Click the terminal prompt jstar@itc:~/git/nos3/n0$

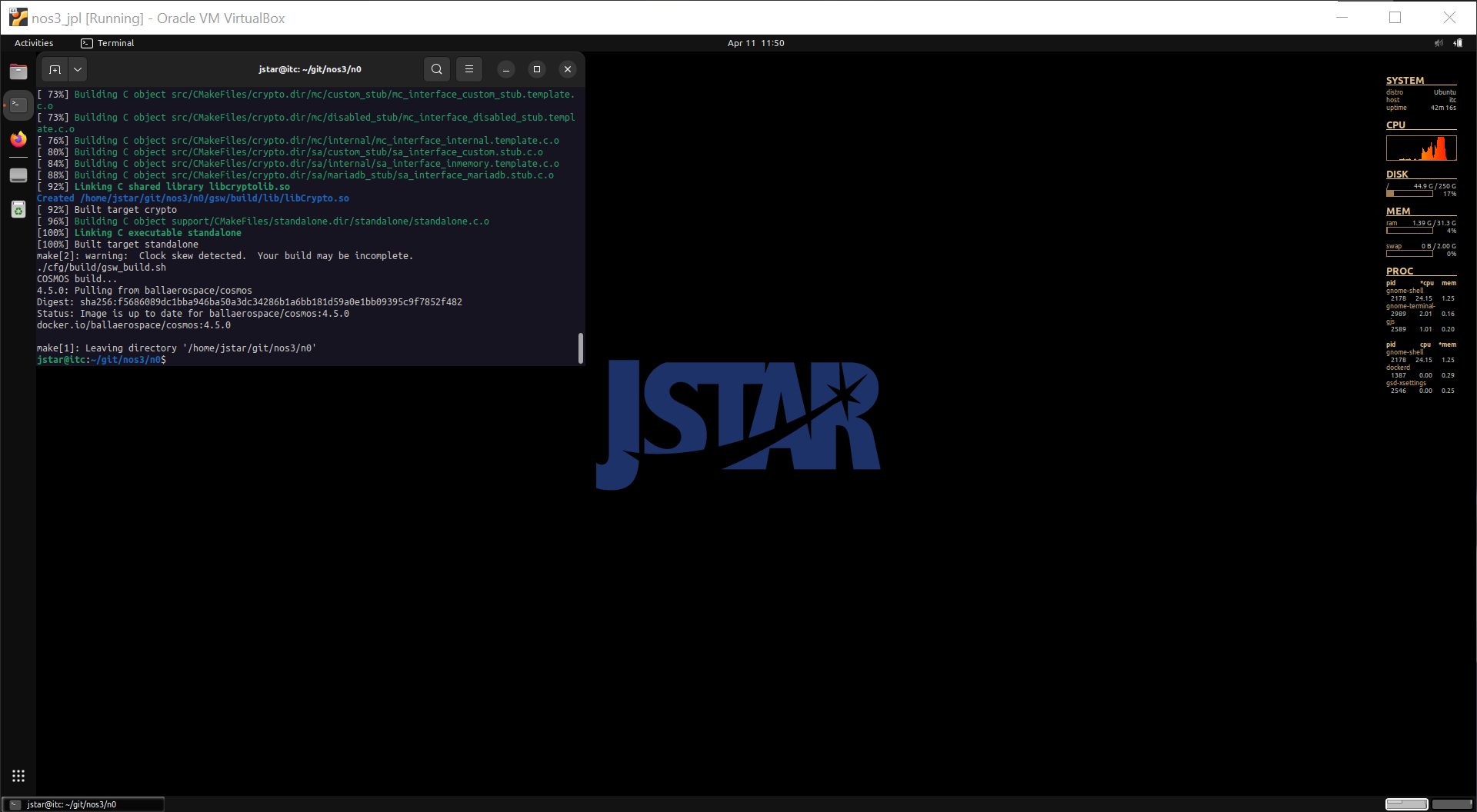tap(102, 360)
